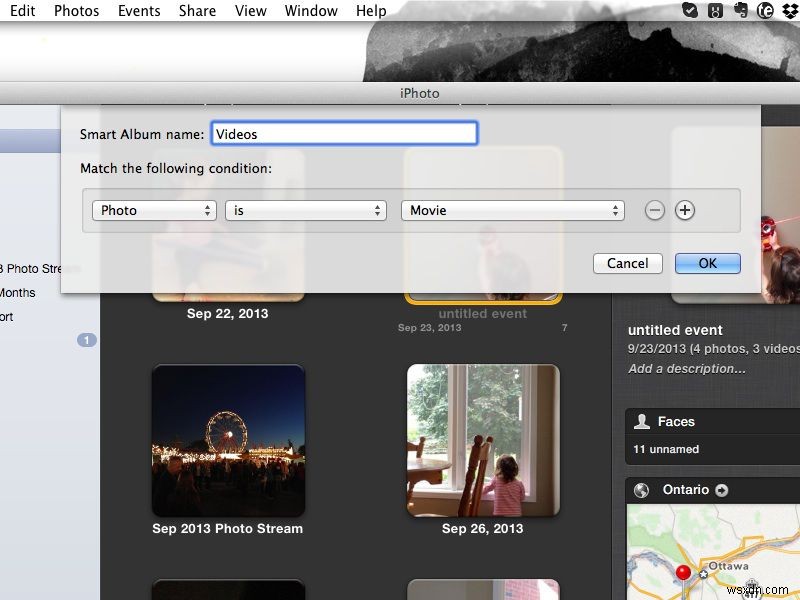Open the Photos menu
800x600 pixels.
click(76, 10)
